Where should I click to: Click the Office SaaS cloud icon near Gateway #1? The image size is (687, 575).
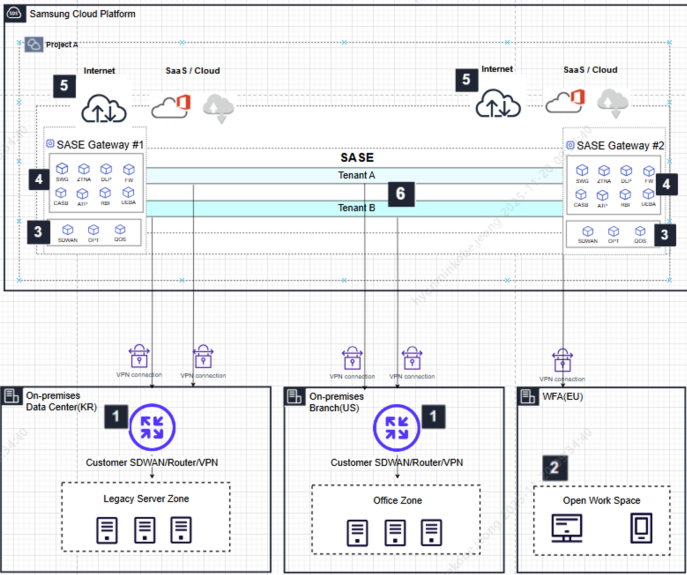171,106
